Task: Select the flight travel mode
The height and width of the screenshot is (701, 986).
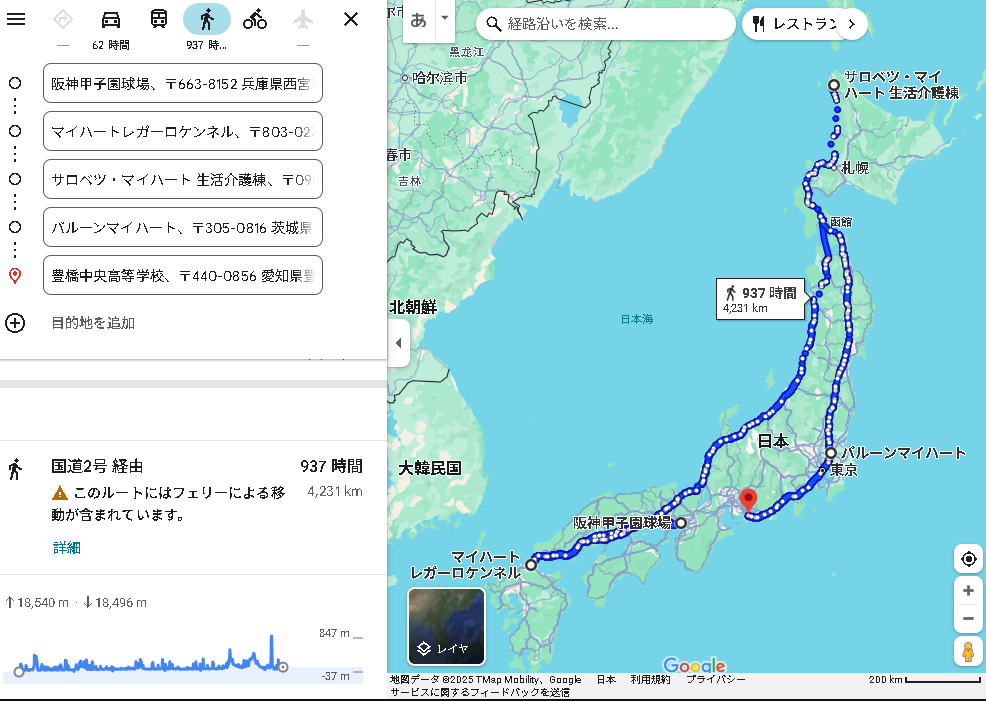Action: click(302, 19)
